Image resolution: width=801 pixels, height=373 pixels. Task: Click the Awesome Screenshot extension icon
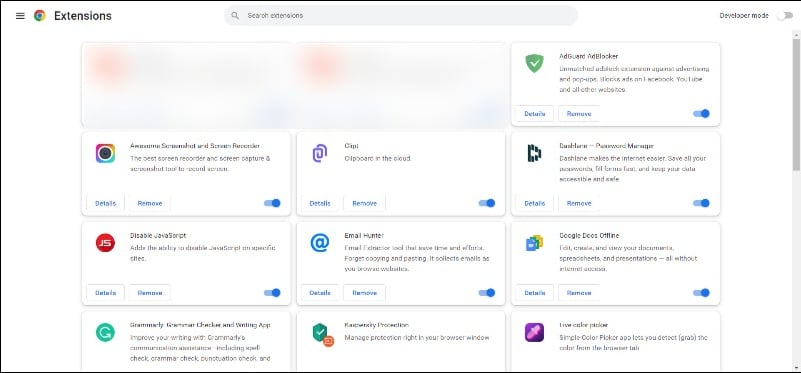pyautogui.click(x=105, y=153)
